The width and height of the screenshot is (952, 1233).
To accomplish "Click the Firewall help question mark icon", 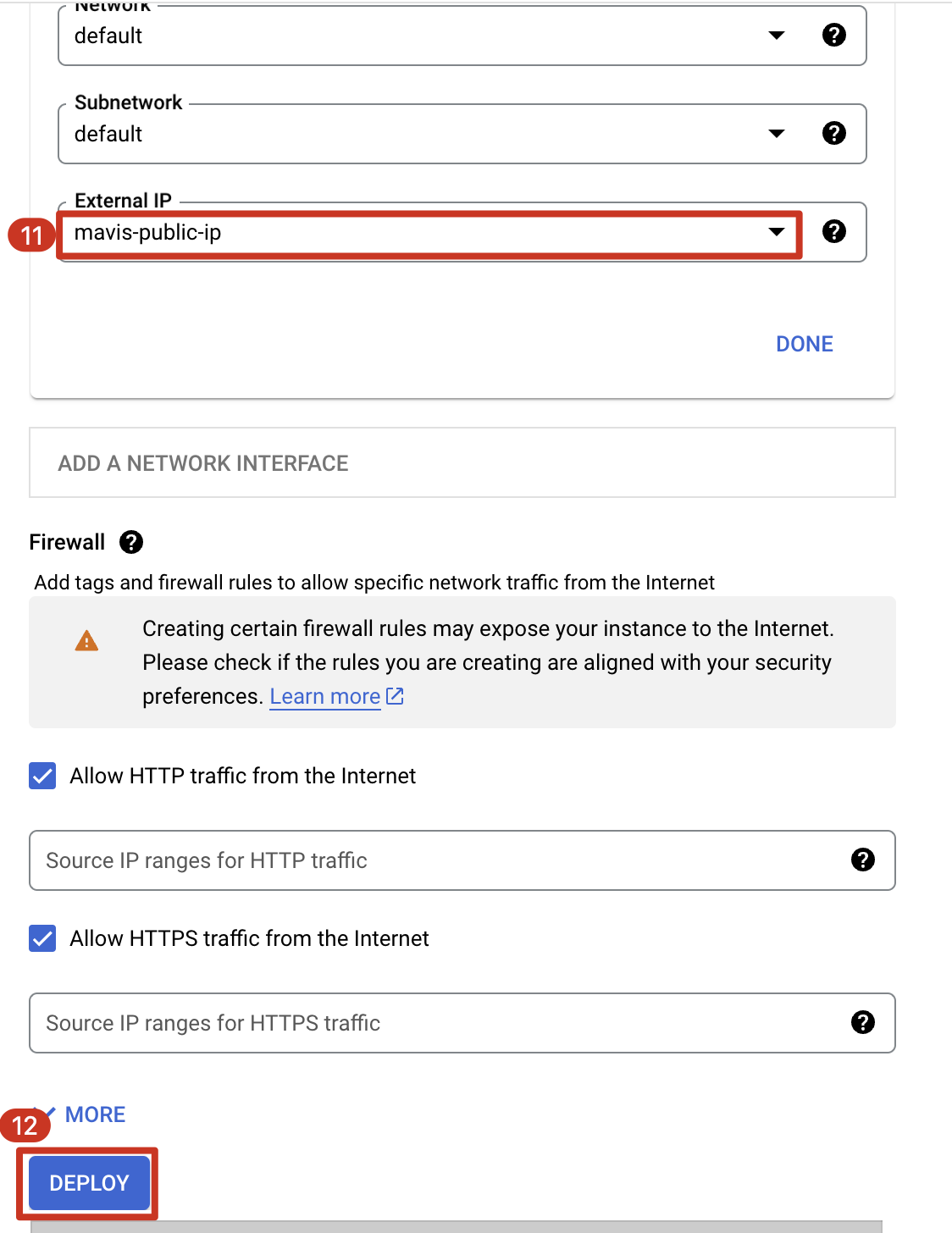I will tap(131, 542).
